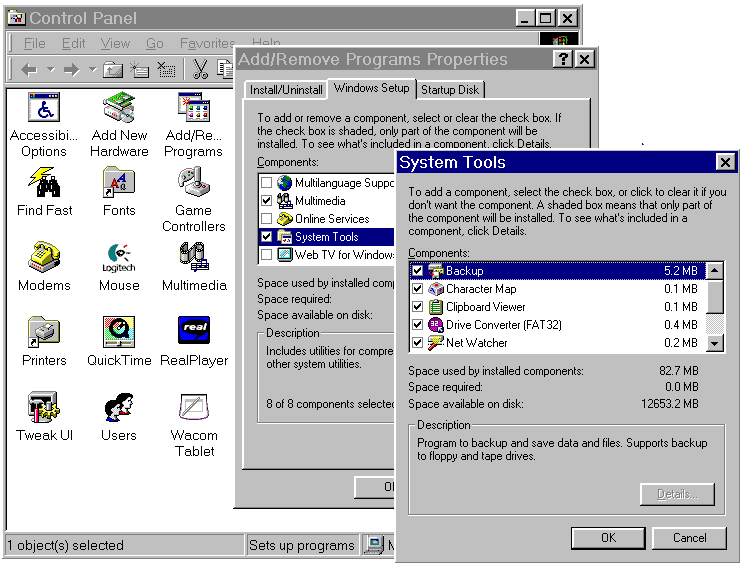
Task: Open the RealPlayer icon
Action: (194, 334)
